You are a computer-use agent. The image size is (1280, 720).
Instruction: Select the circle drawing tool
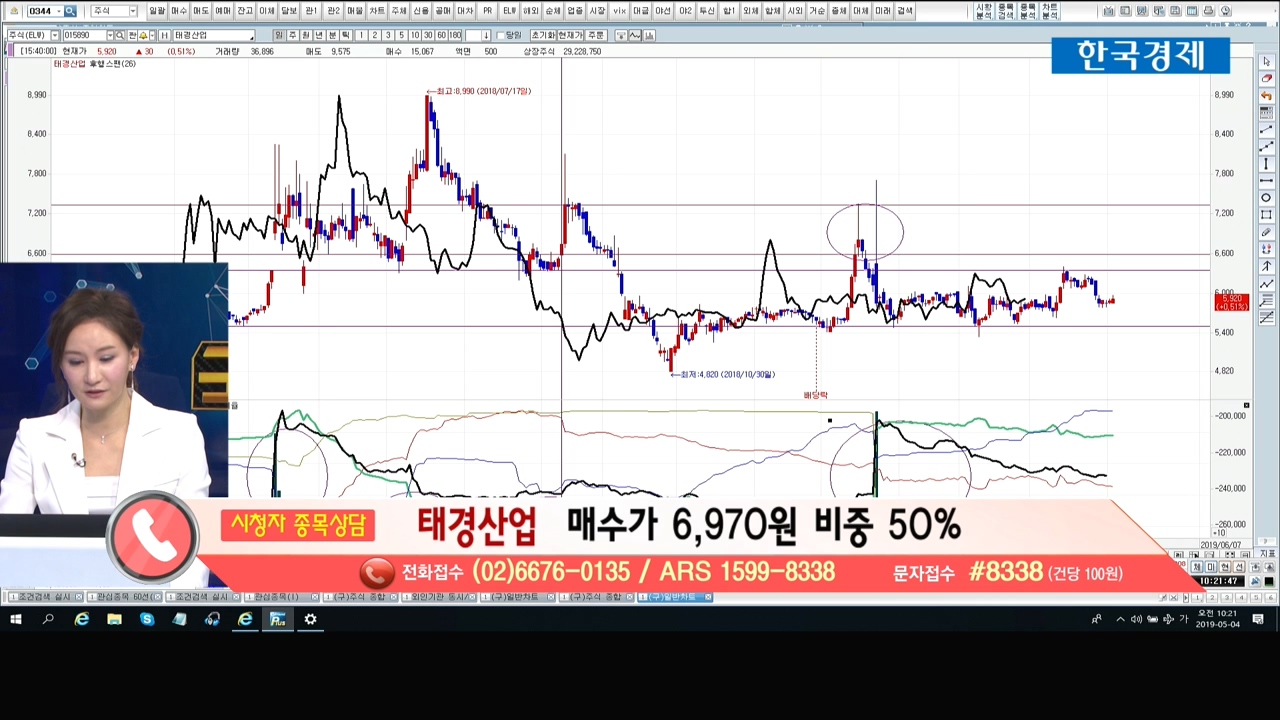pos(1266,198)
